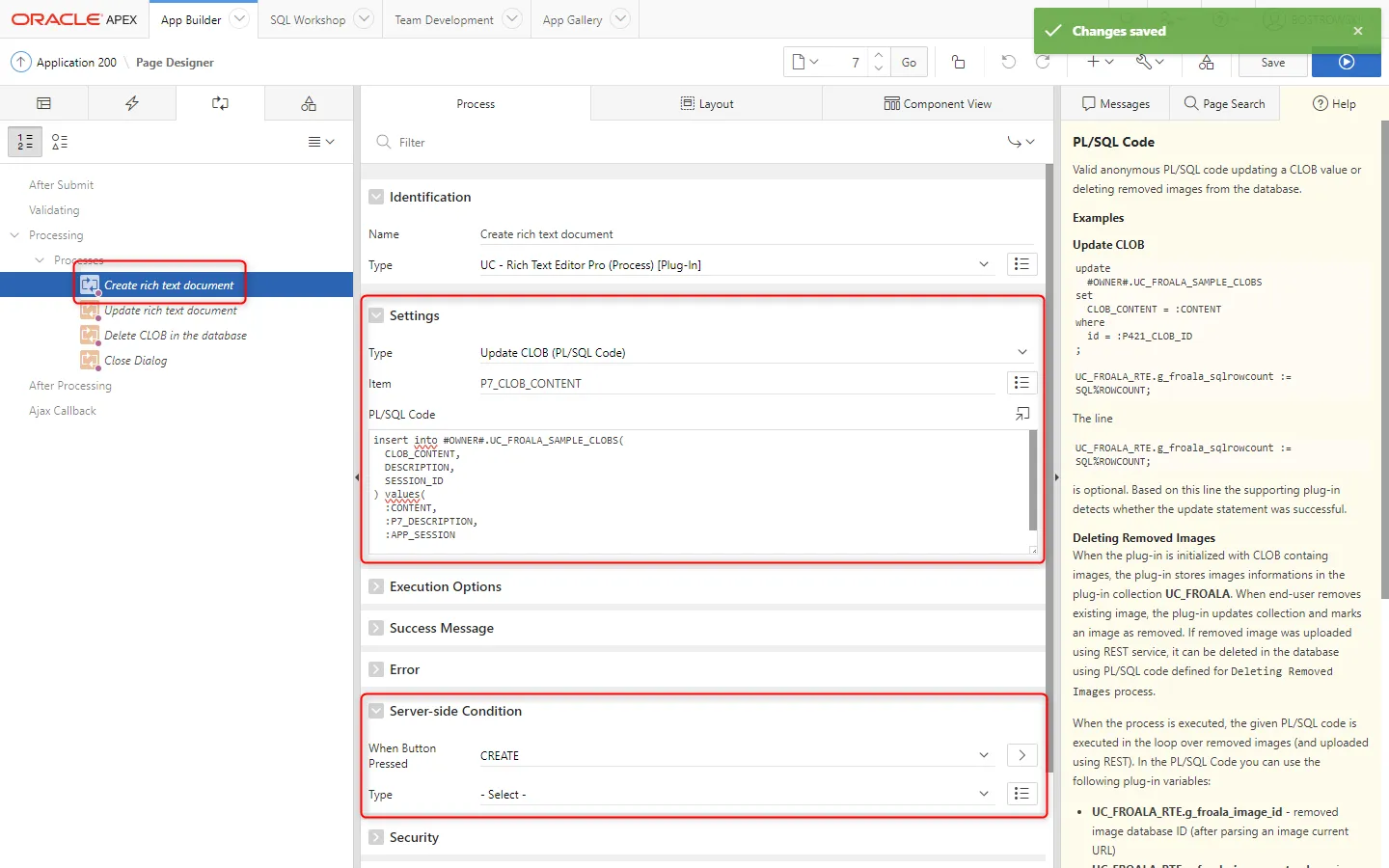
Task: Go to the CREATE button arrow icon
Action: pos(1021,755)
